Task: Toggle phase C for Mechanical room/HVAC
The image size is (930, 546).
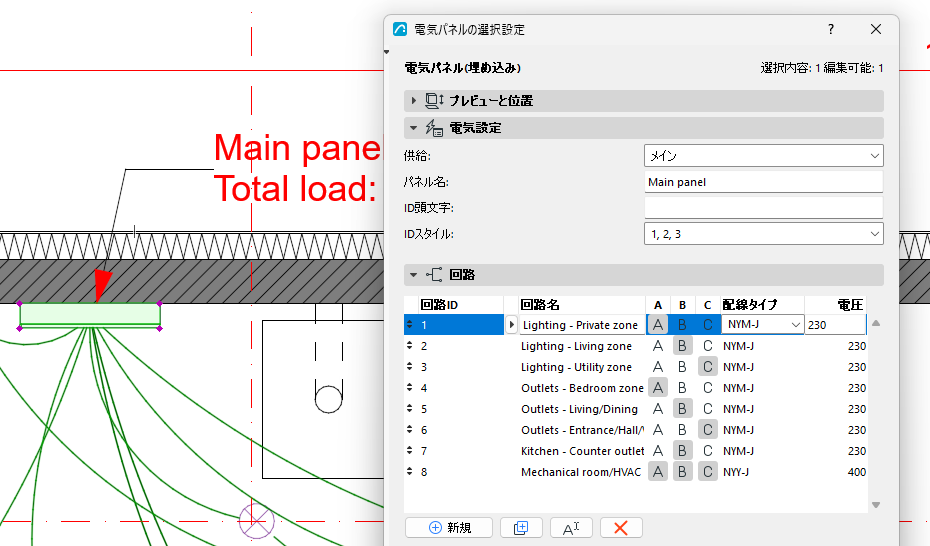Action: [x=708, y=472]
